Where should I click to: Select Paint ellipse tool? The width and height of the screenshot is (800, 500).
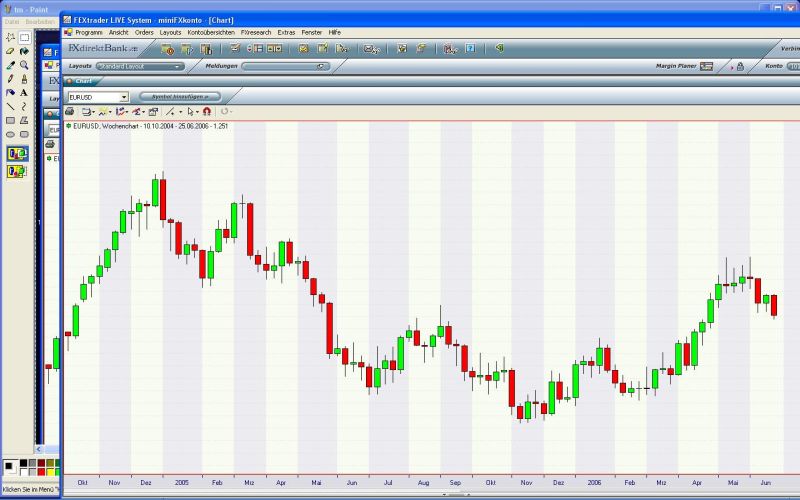(x=10, y=134)
